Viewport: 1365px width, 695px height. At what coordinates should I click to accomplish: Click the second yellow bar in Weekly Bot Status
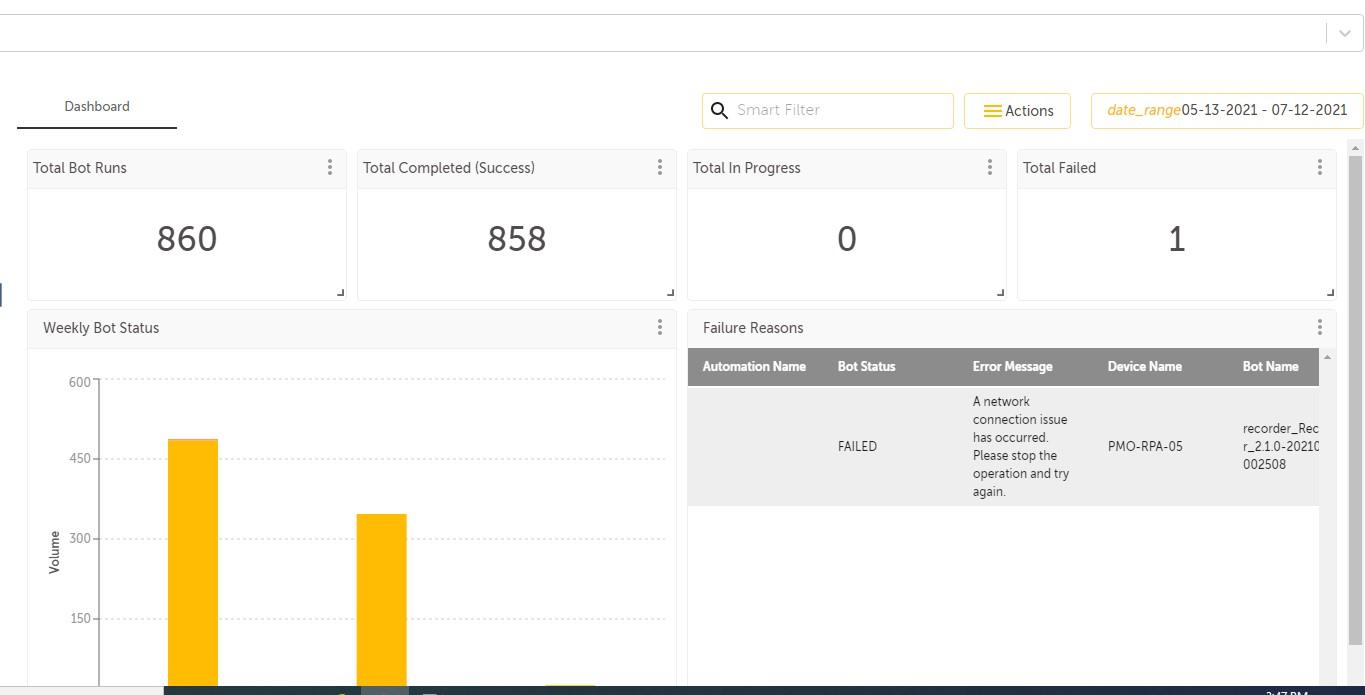click(x=381, y=600)
